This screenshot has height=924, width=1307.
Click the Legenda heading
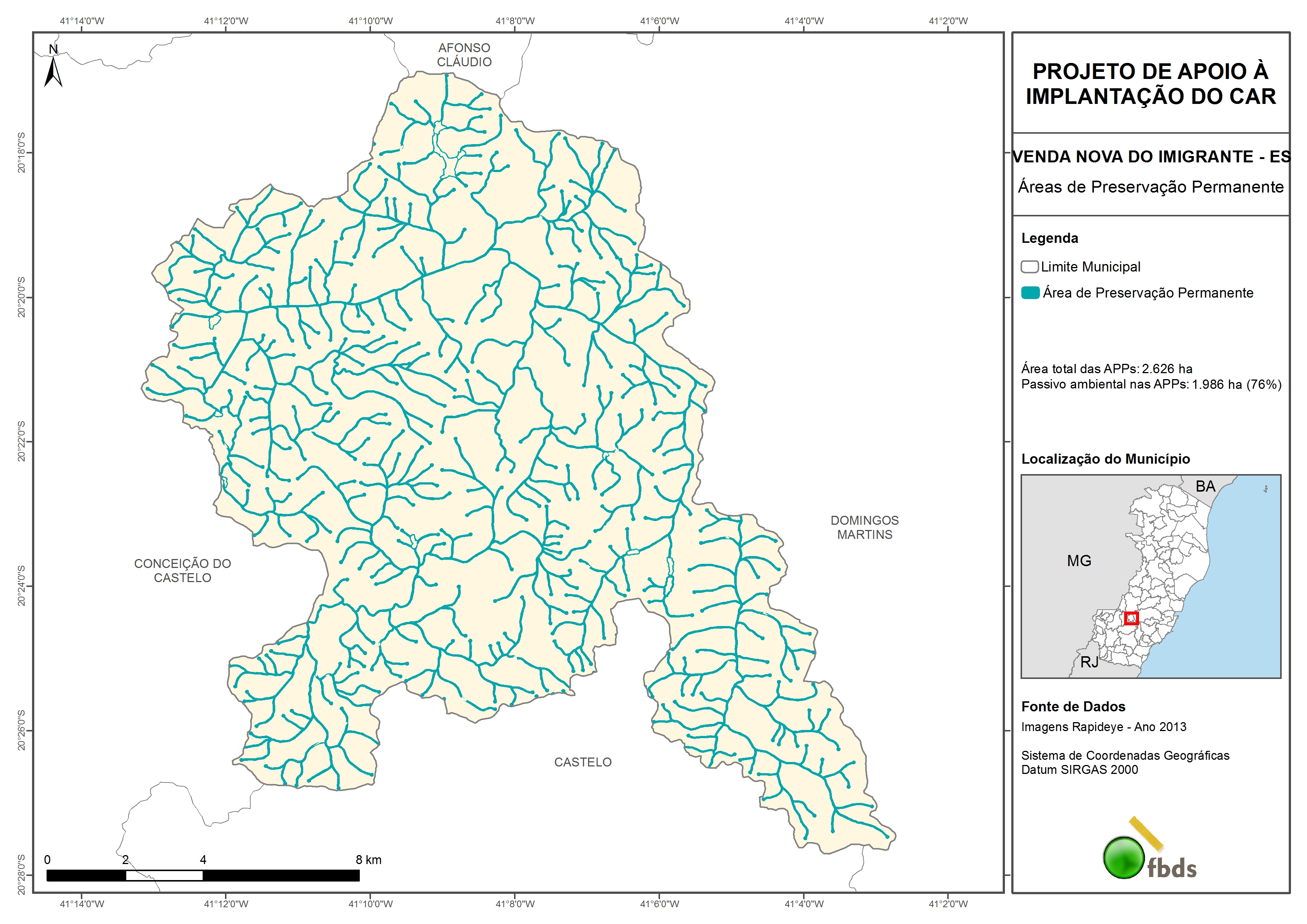(x=1049, y=238)
